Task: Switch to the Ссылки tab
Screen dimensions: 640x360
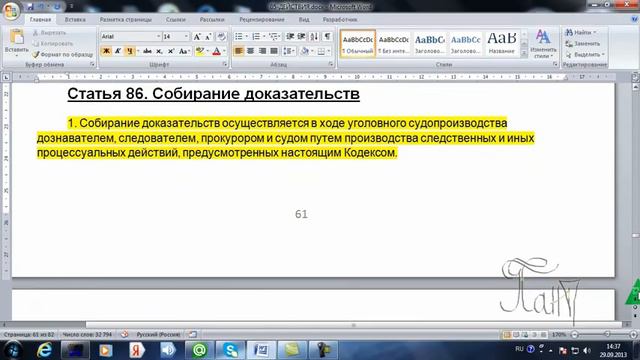Action: pos(176,20)
